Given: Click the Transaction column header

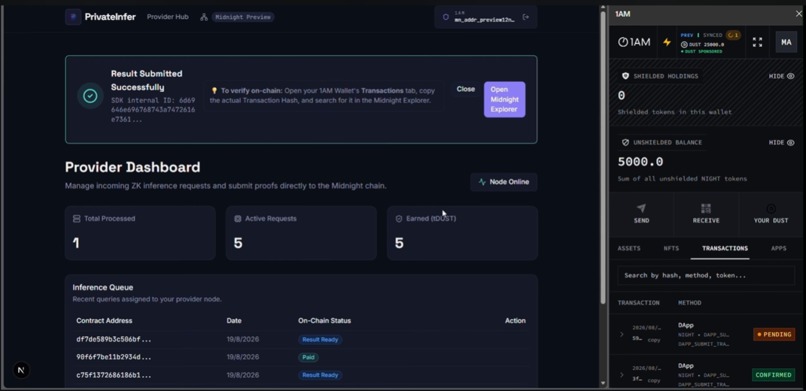Looking at the screenshot, I should pyautogui.click(x=638, y=303).
